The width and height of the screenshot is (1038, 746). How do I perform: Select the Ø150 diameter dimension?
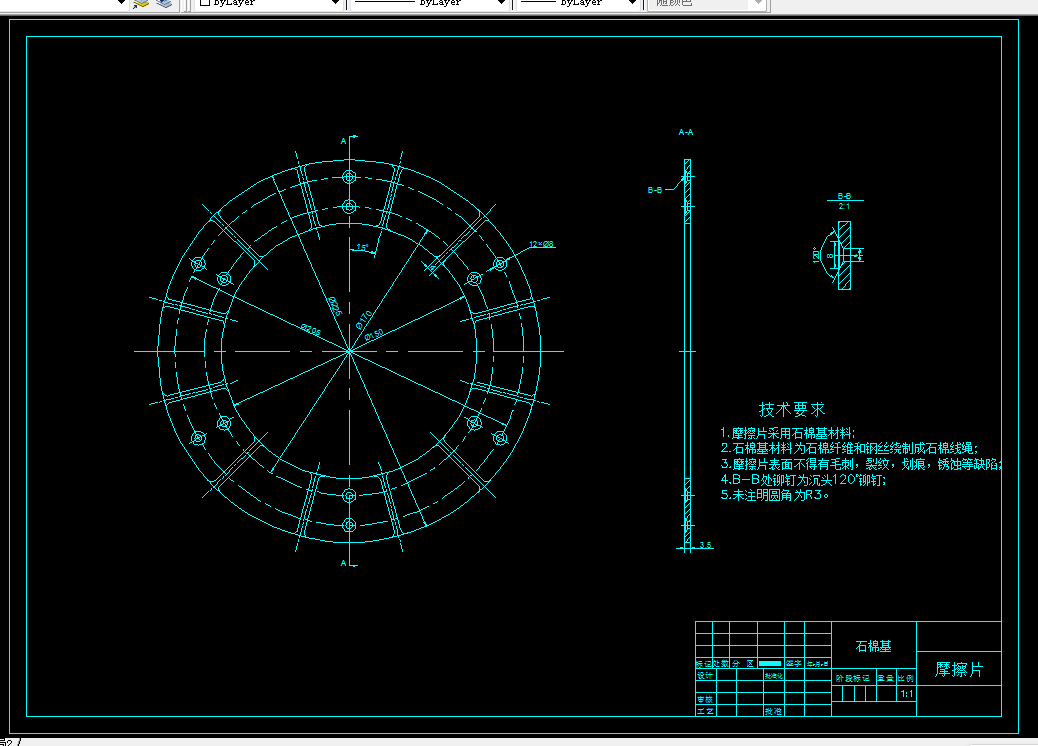[374, 335]
